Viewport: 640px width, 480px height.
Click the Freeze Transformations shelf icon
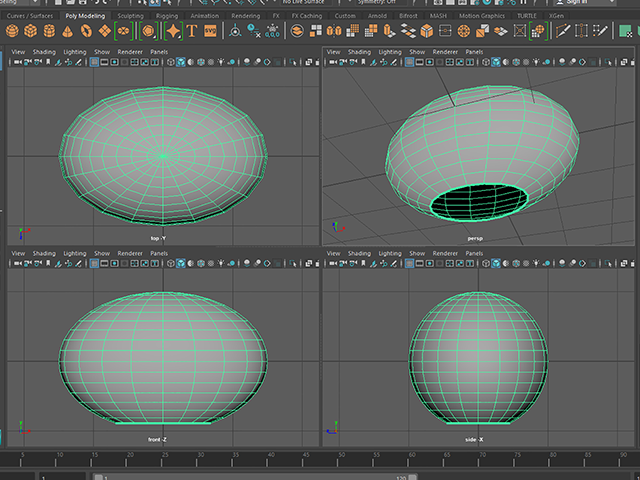(272, 31)
